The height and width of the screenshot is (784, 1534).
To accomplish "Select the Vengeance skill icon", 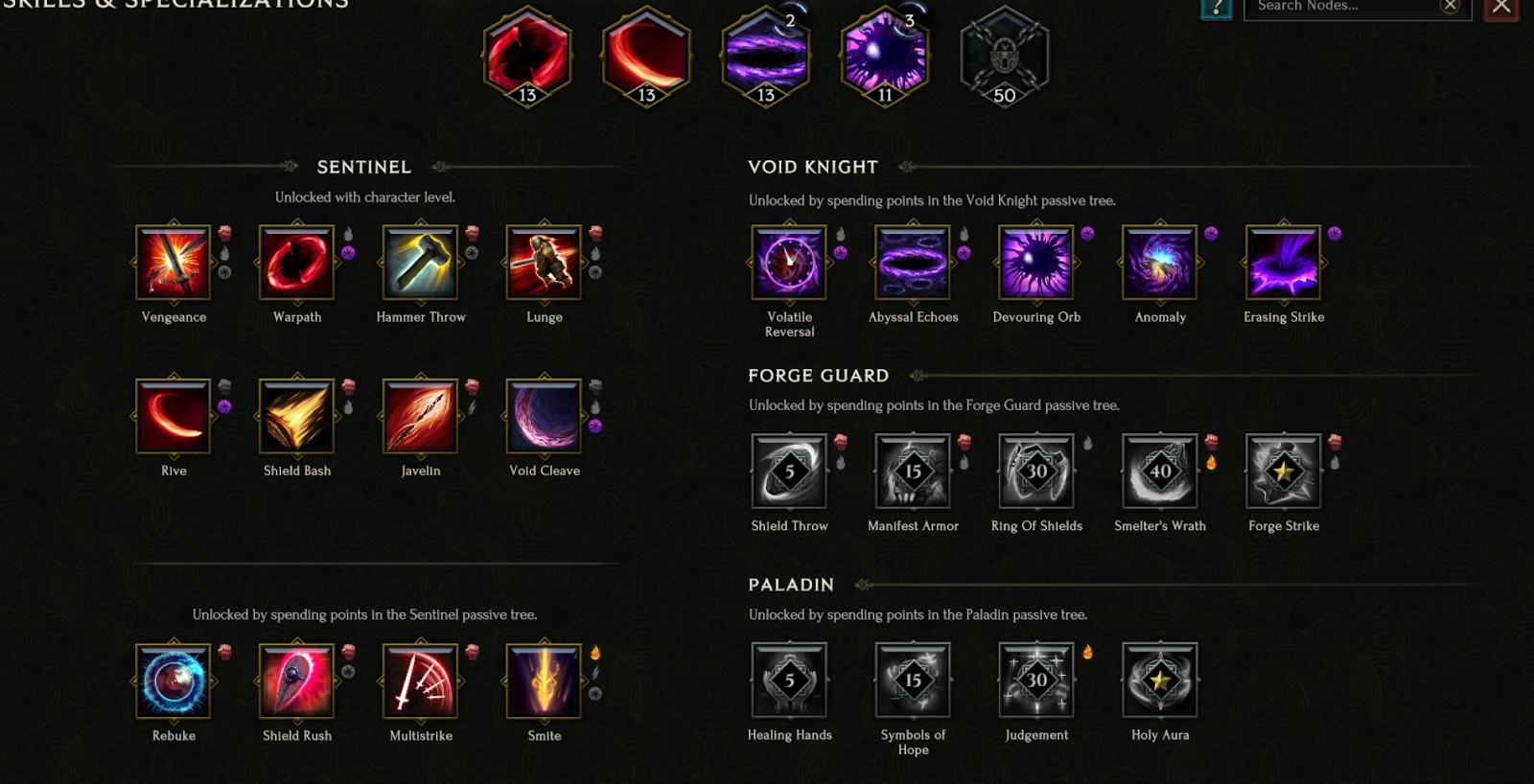I will tap(174, 263).
